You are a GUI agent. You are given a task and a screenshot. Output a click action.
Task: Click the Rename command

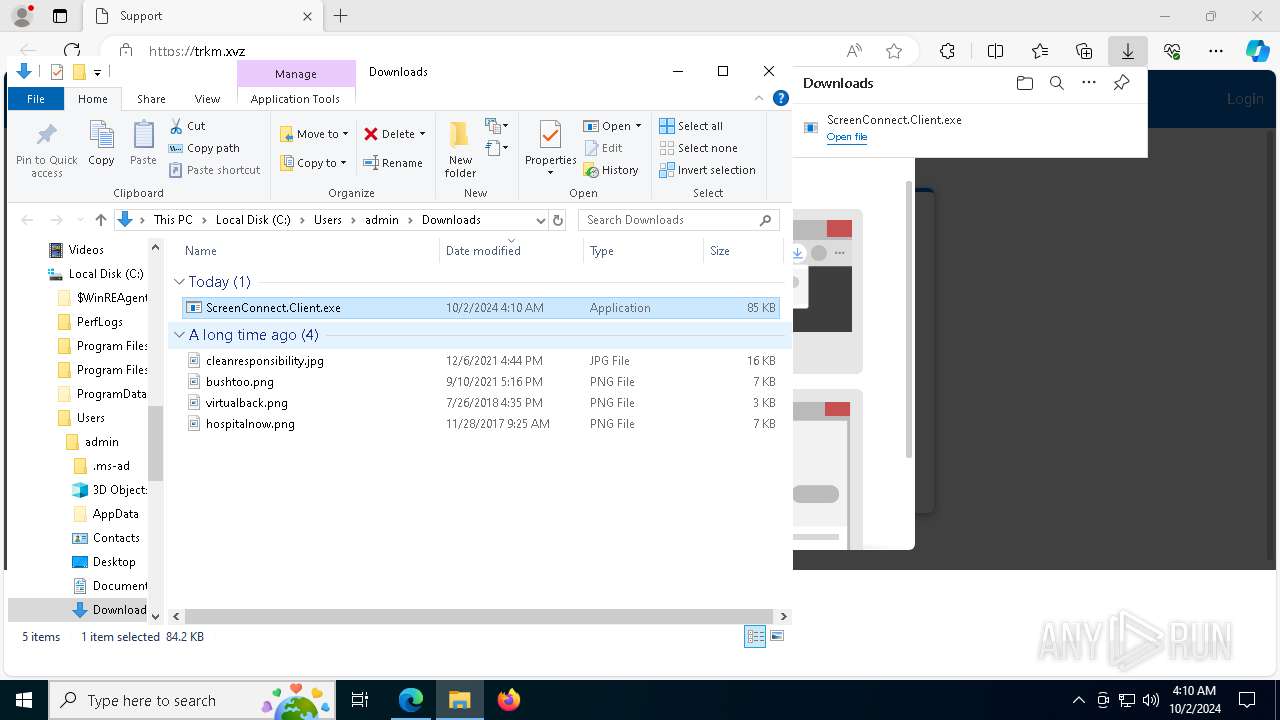pyautogui.click(x=393, y=163)
